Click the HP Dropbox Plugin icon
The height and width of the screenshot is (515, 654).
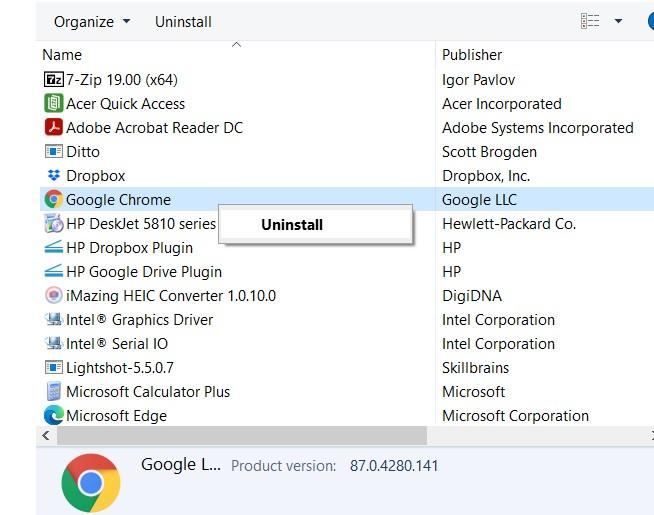(x=53, y=248)
